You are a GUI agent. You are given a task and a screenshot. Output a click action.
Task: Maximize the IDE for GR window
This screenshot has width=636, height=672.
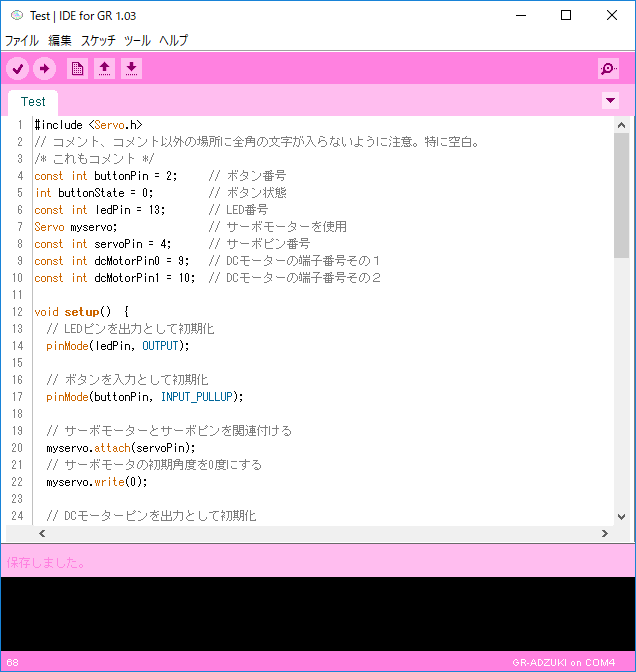566,15
